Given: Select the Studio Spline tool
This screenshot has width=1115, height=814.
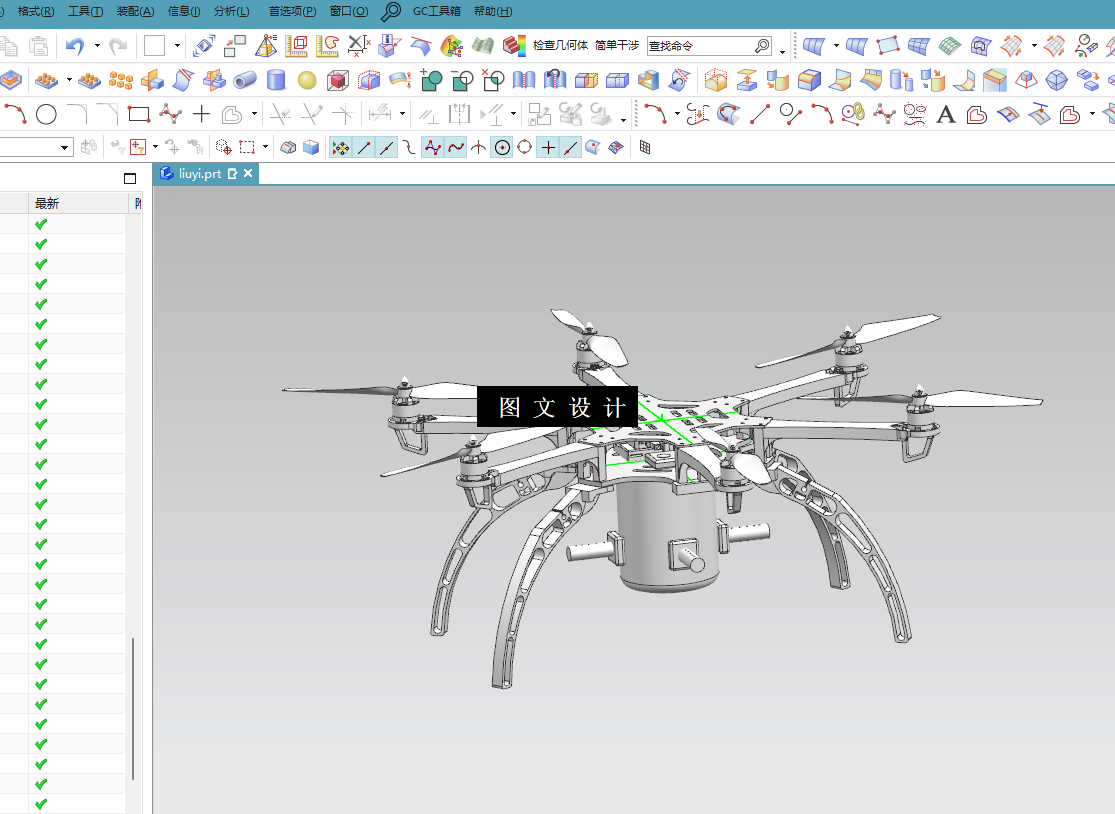Looking at the screenshot, I should [170, 114].
